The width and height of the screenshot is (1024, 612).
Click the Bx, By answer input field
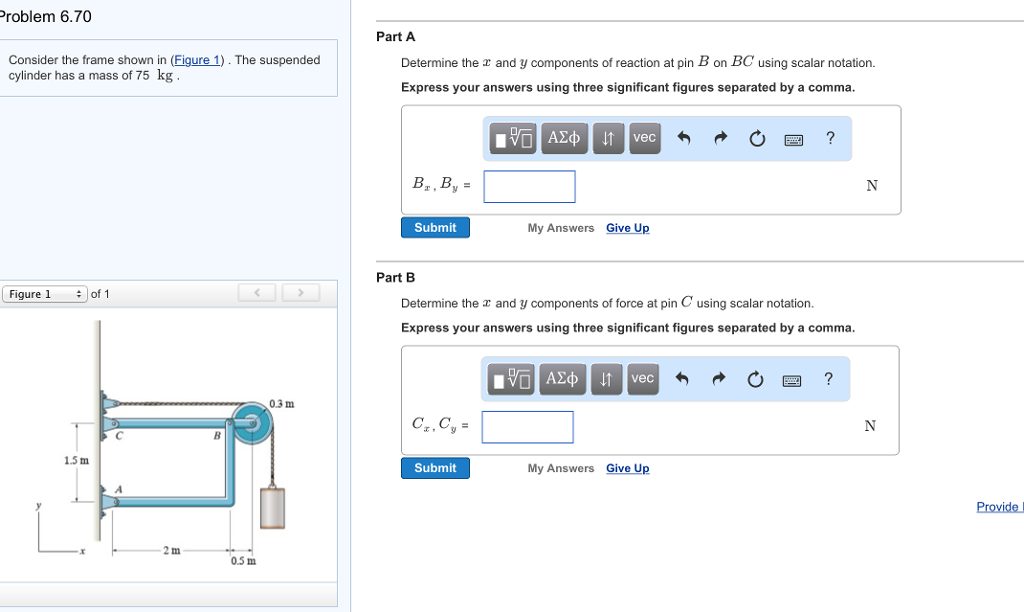click(x=529, y=186)
